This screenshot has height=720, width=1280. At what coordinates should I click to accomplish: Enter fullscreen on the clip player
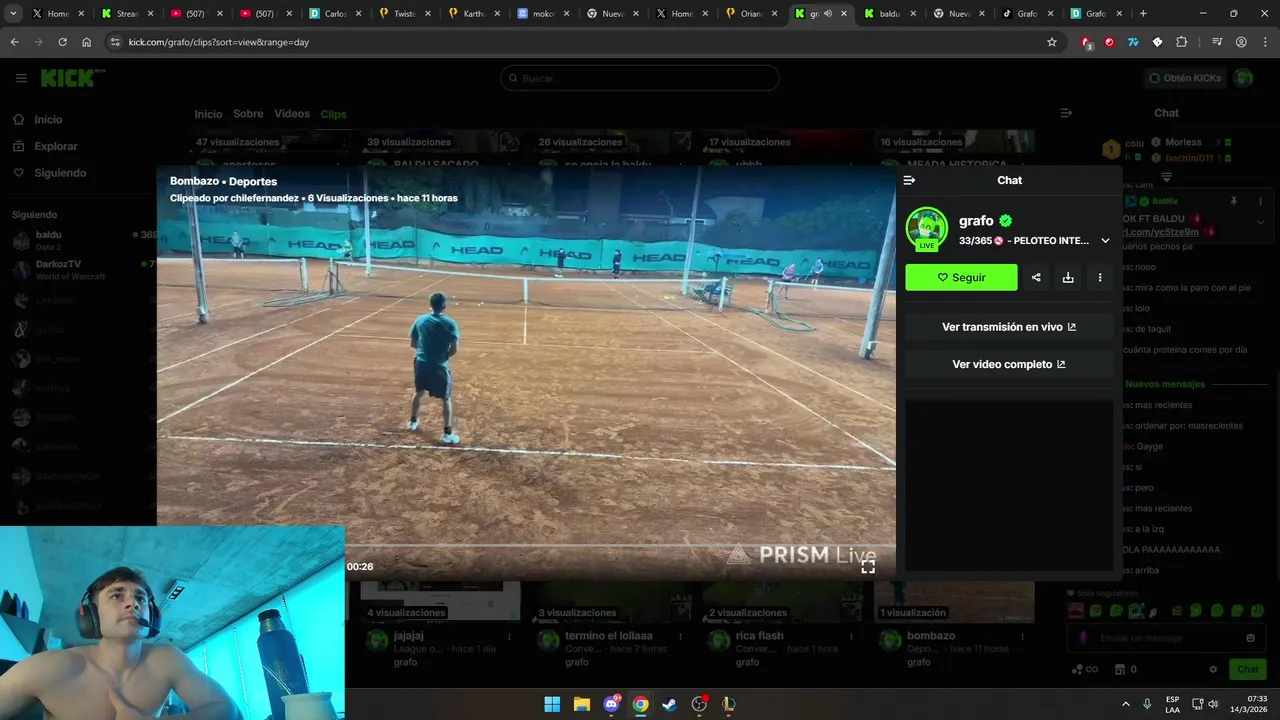868,566
